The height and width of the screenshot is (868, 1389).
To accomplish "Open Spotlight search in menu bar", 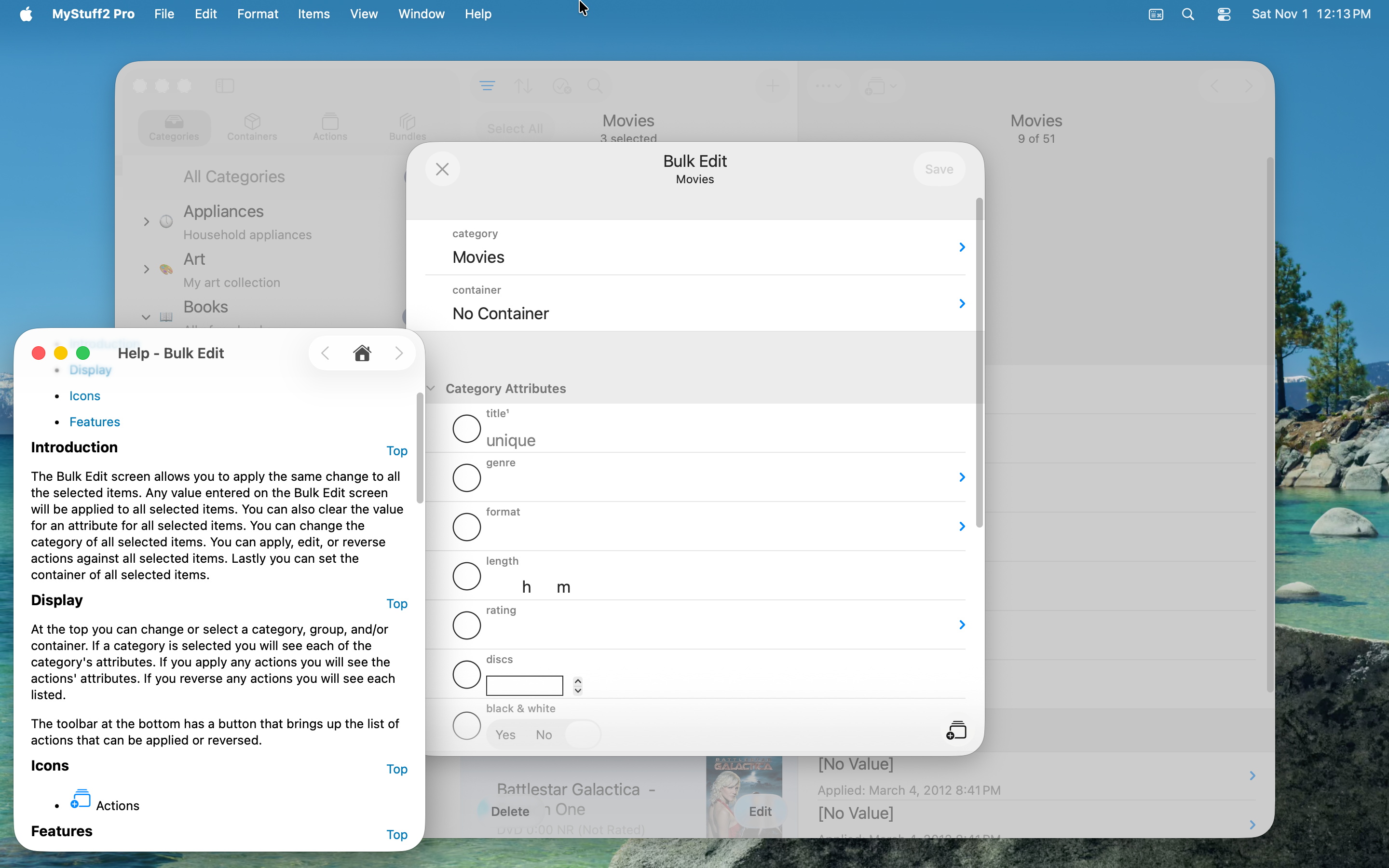I will 1188,14.
